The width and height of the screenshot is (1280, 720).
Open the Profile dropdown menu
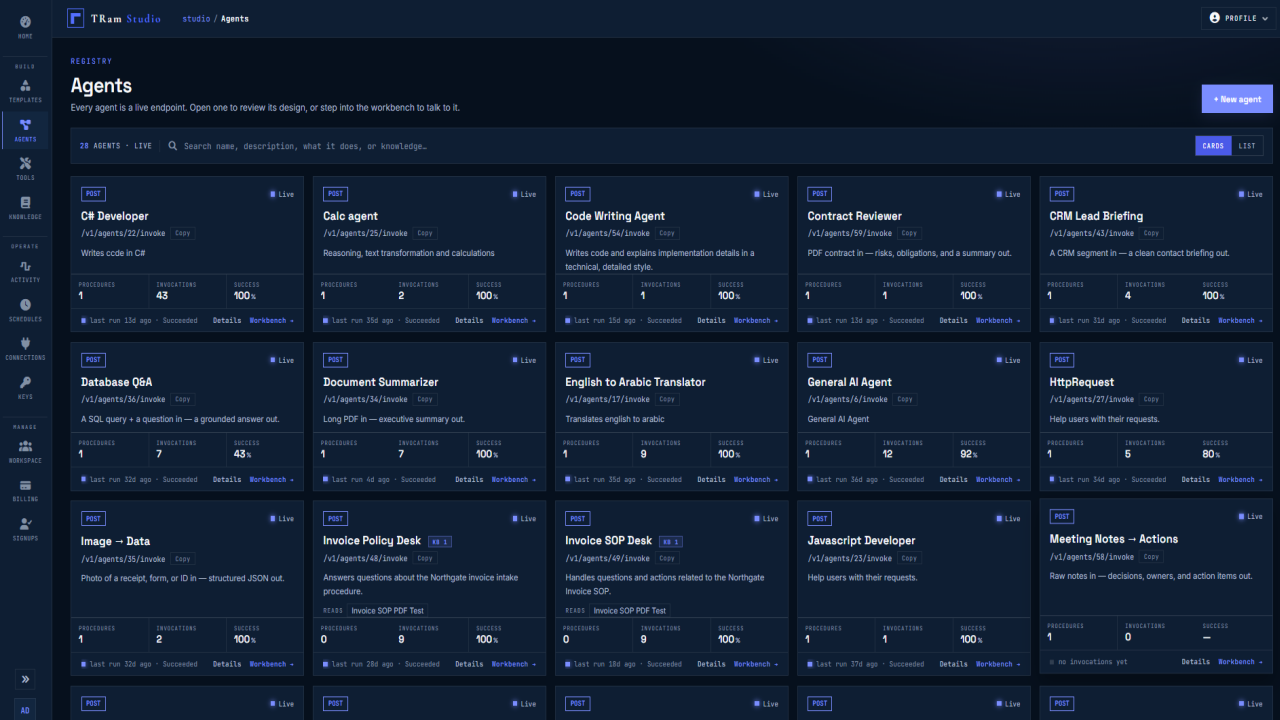[x=1239, y=18]
